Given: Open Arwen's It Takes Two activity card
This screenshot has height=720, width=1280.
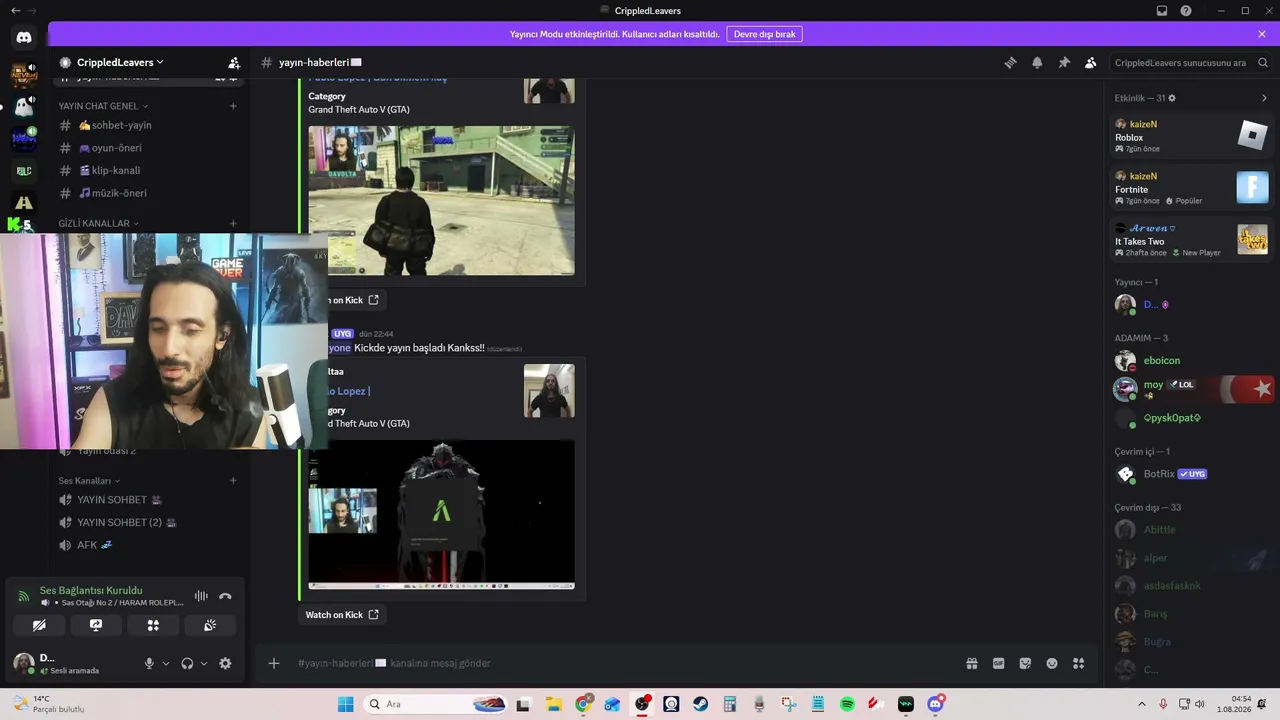Looking at the screenshot, I should click(x=1191, y=240).
